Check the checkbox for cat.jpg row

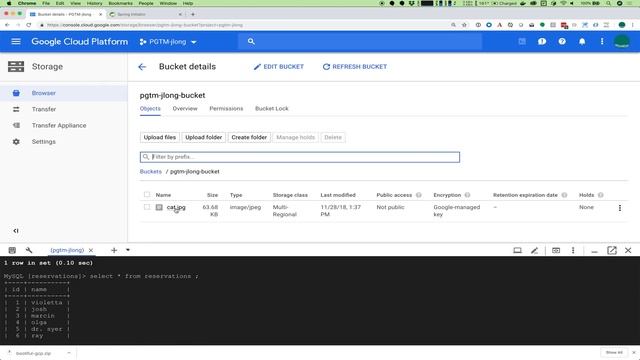tap(147, 207)
